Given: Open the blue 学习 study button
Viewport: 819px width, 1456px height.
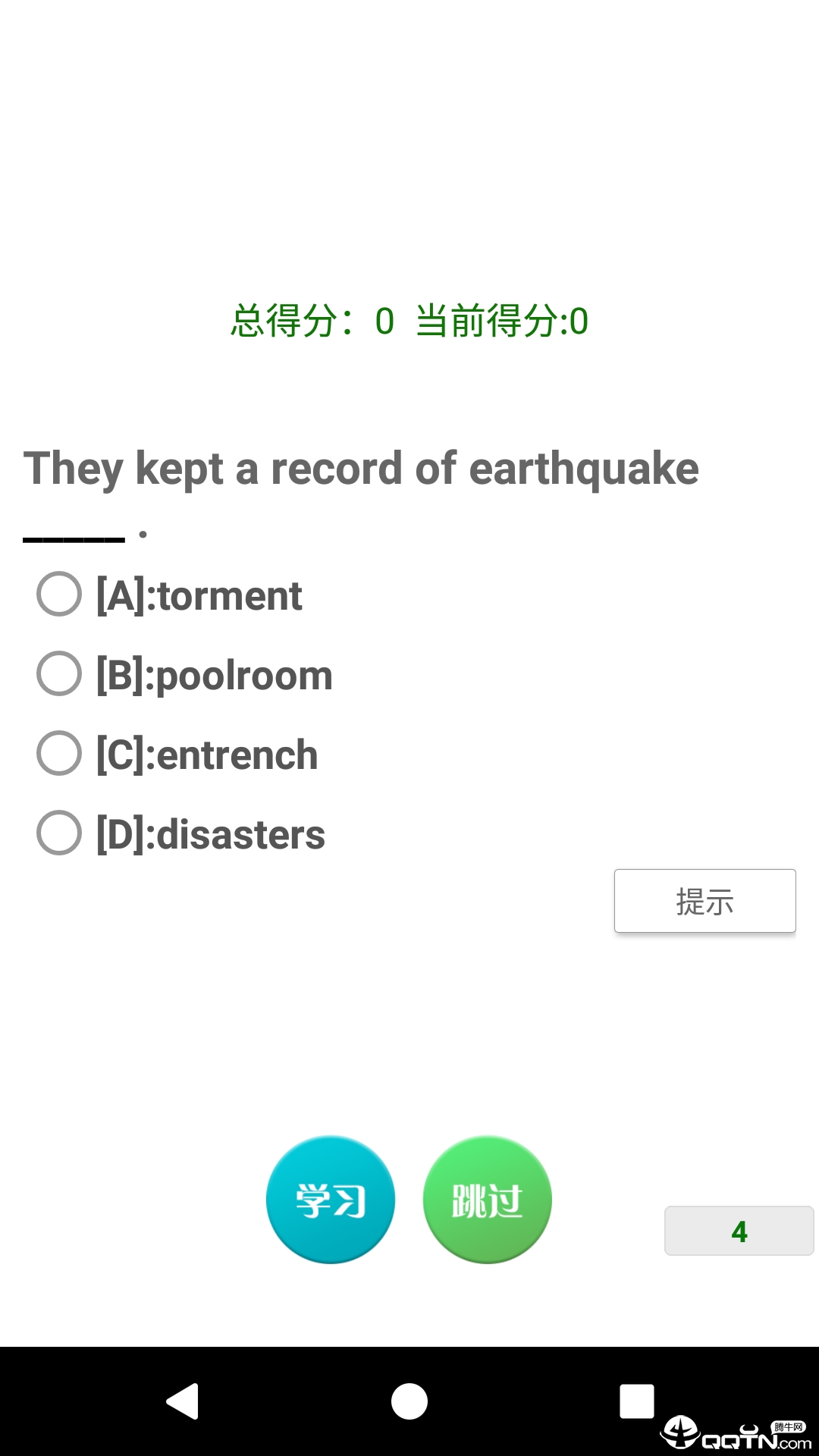Looking at the screenshot, I should (x=331, y=1199).
